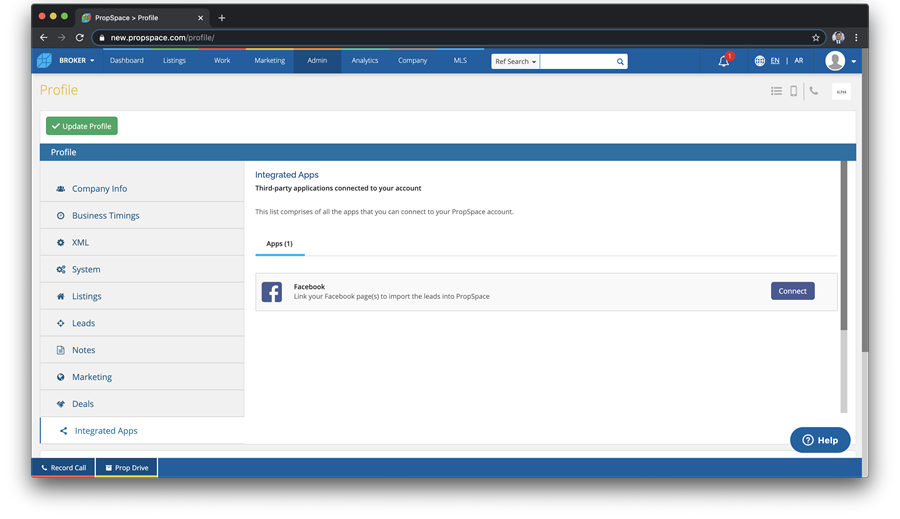Bookmark page with the star icon
Image resolution: width=900 pixels, height=519 pixels.
tap(816, 37)
